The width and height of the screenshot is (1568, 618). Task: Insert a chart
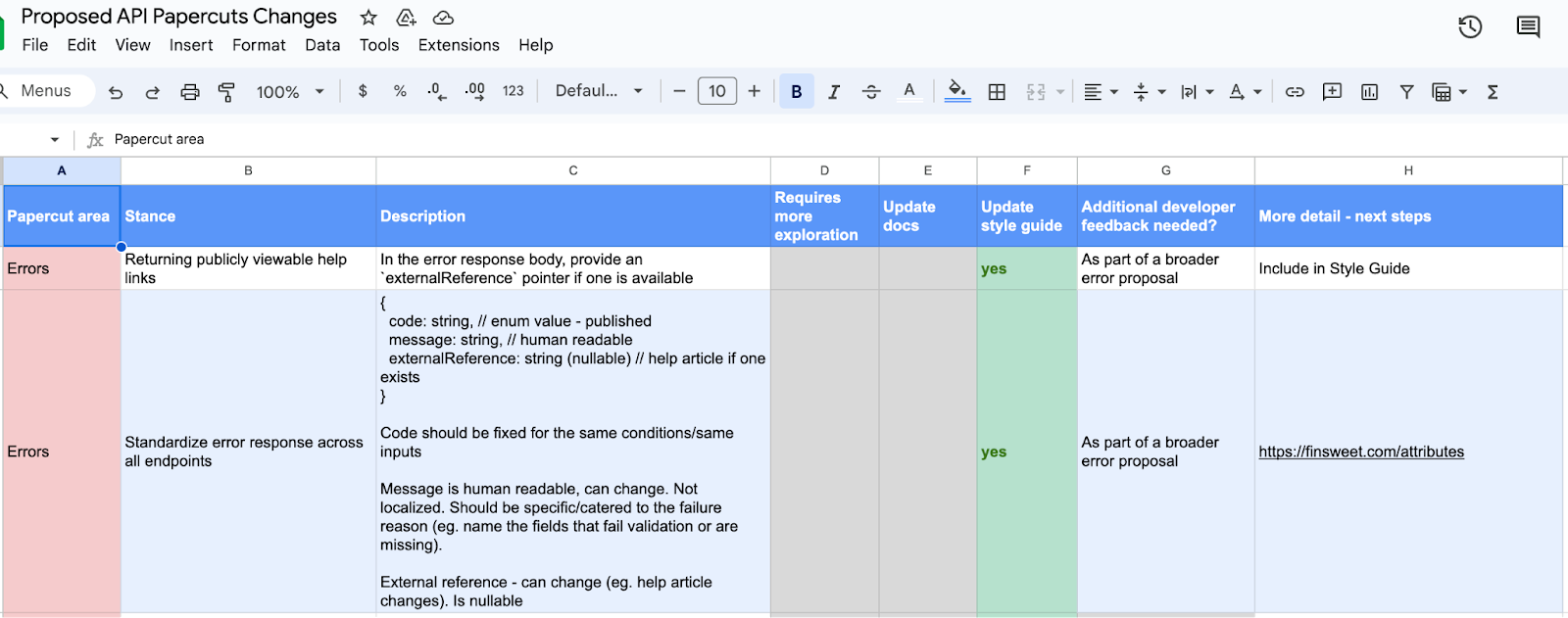(1370, 92)
